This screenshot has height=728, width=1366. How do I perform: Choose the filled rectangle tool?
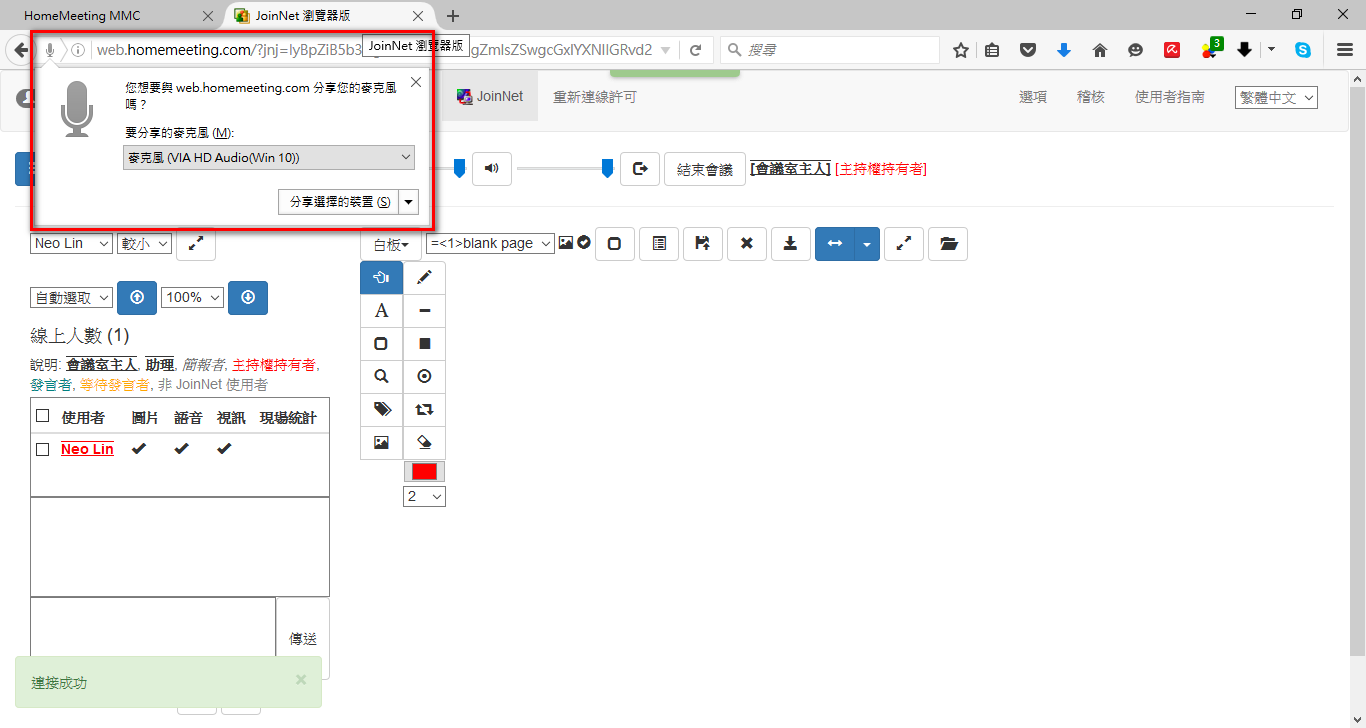click(x=424, y=344)
